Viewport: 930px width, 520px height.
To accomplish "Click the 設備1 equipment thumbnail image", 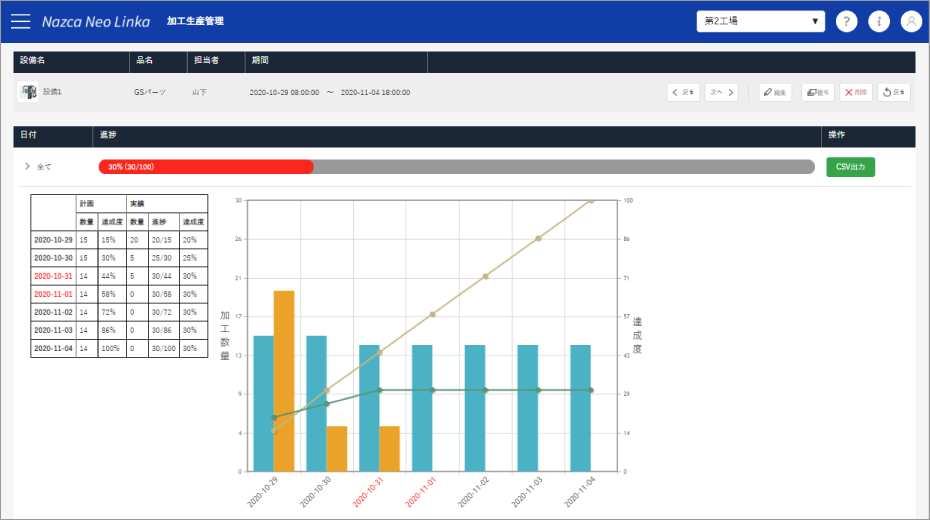I will point(27,92).
